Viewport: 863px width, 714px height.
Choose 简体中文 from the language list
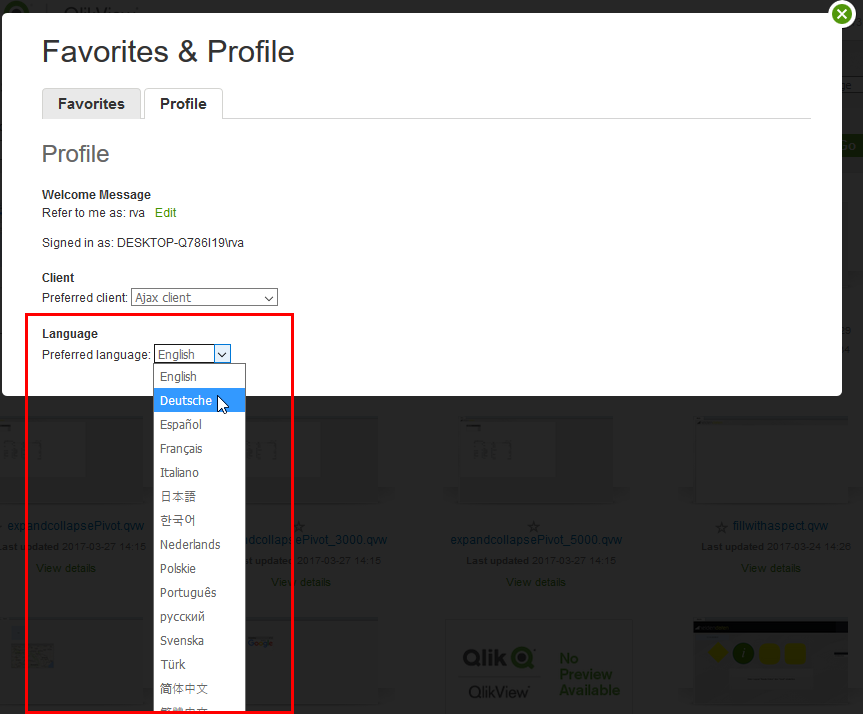199,688
